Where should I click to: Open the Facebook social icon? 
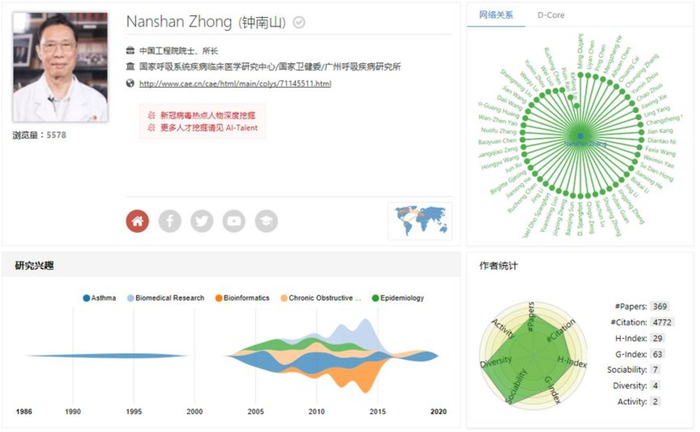(x=170, y=220)
